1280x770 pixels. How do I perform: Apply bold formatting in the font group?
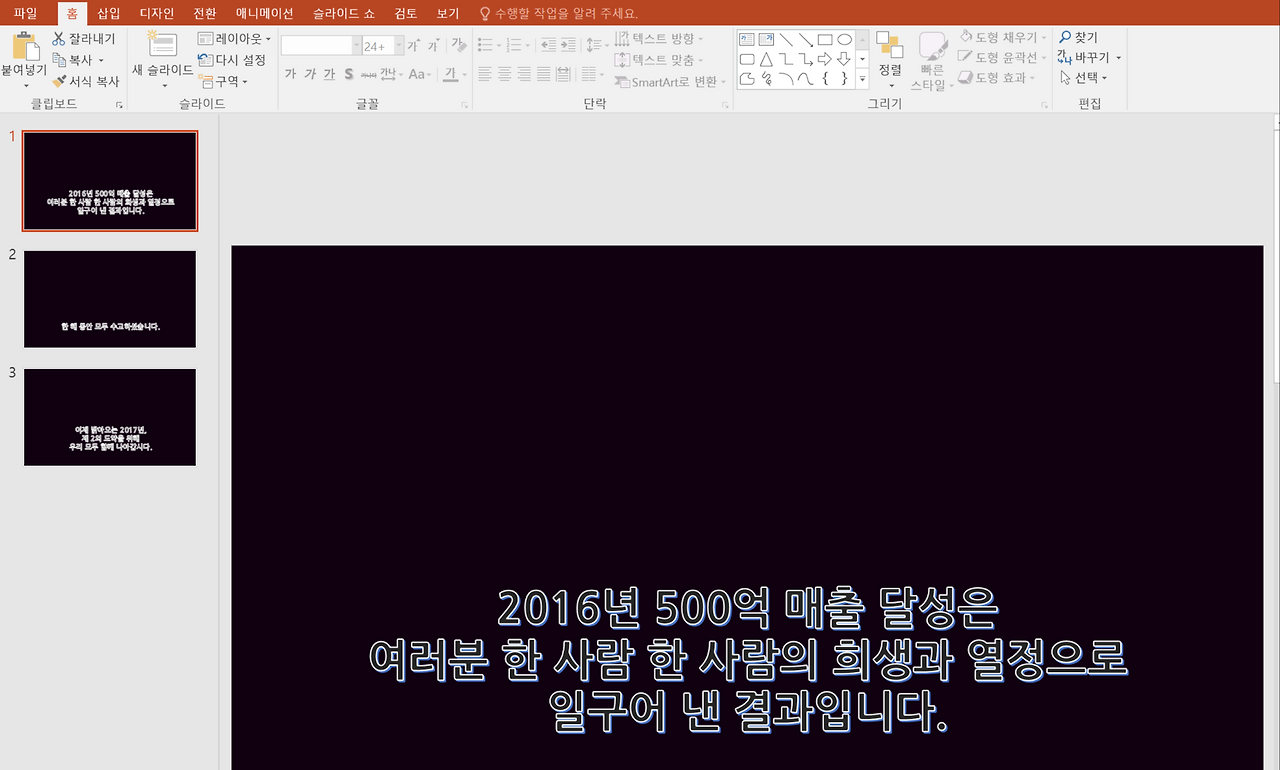pos(288,74)
